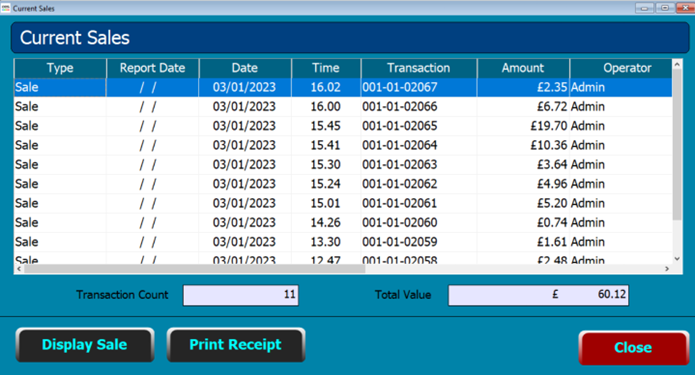Click the 13.30 time cell
Screen dimensions: 695x375
(325, 242)
